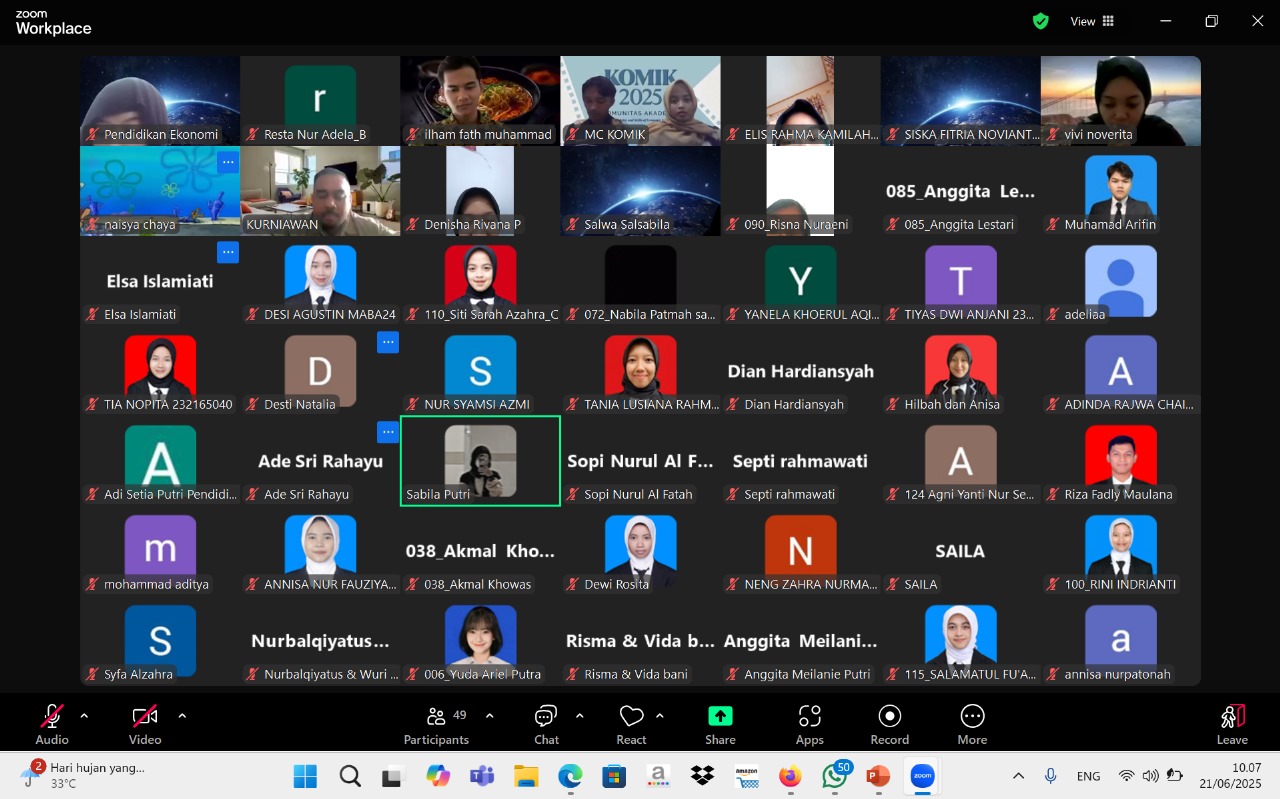Open options on naisya chaya tile
Viewport: 1280px width, 799px height.
228,162
